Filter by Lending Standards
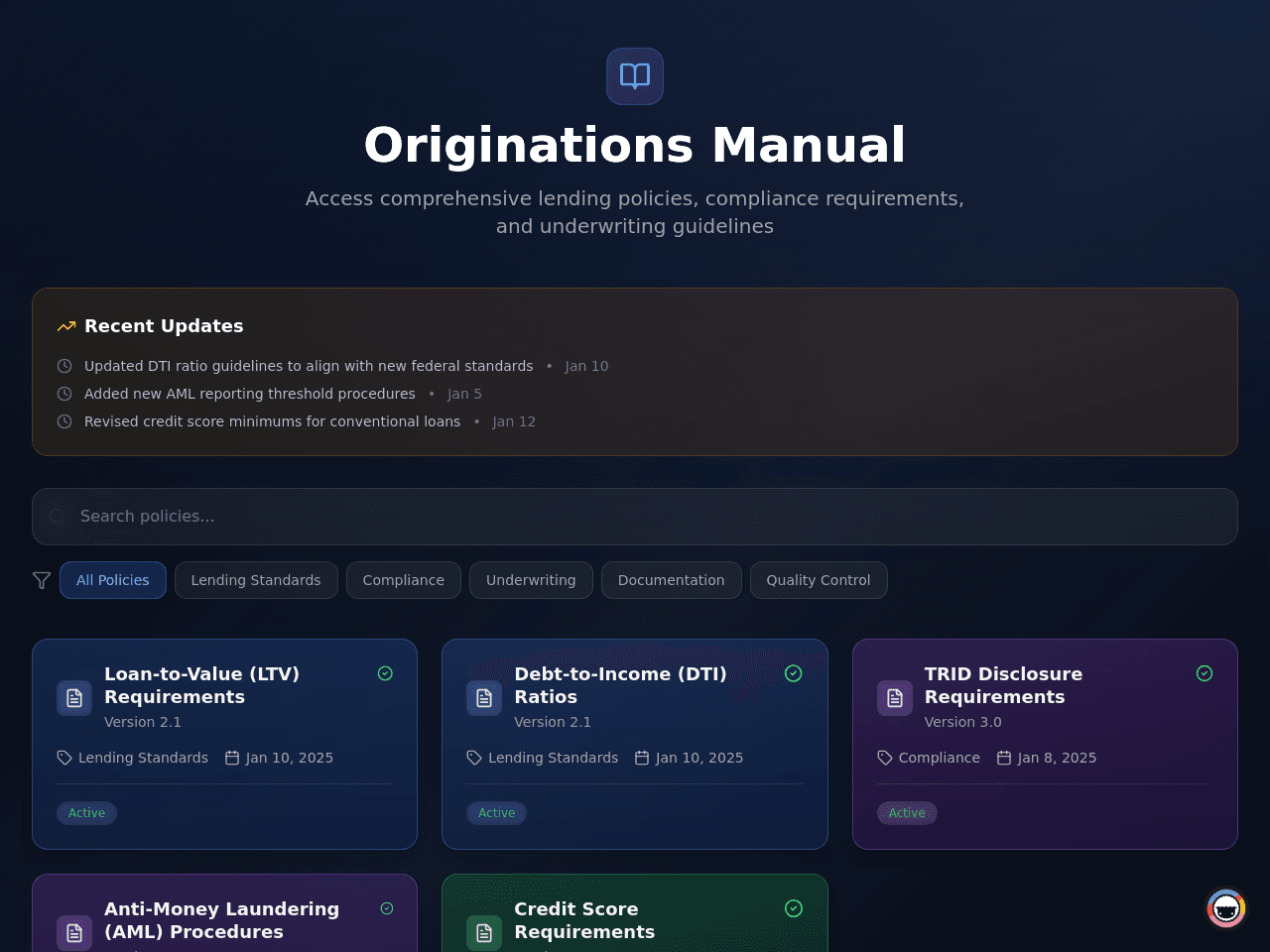The height and width of the screenshot is (952, 1270). 256,580
